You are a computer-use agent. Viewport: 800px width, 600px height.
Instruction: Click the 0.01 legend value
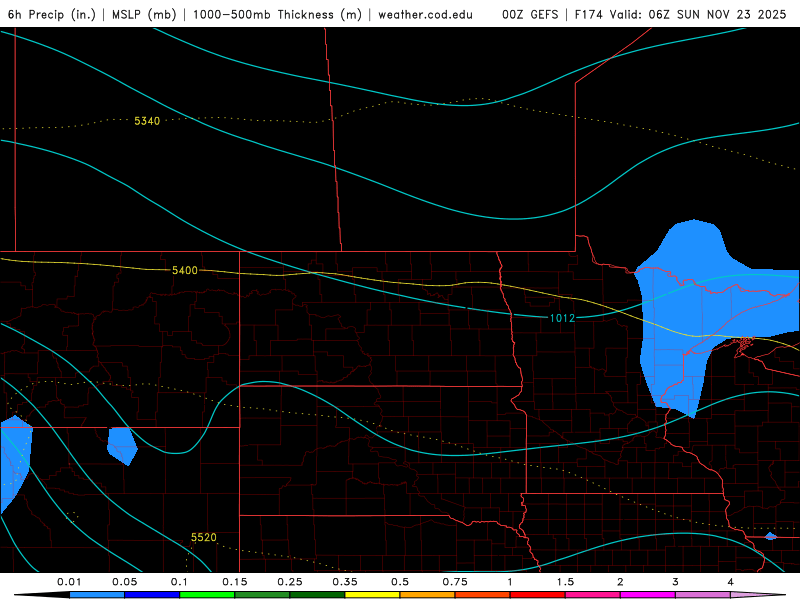click(x=69, y=582)
